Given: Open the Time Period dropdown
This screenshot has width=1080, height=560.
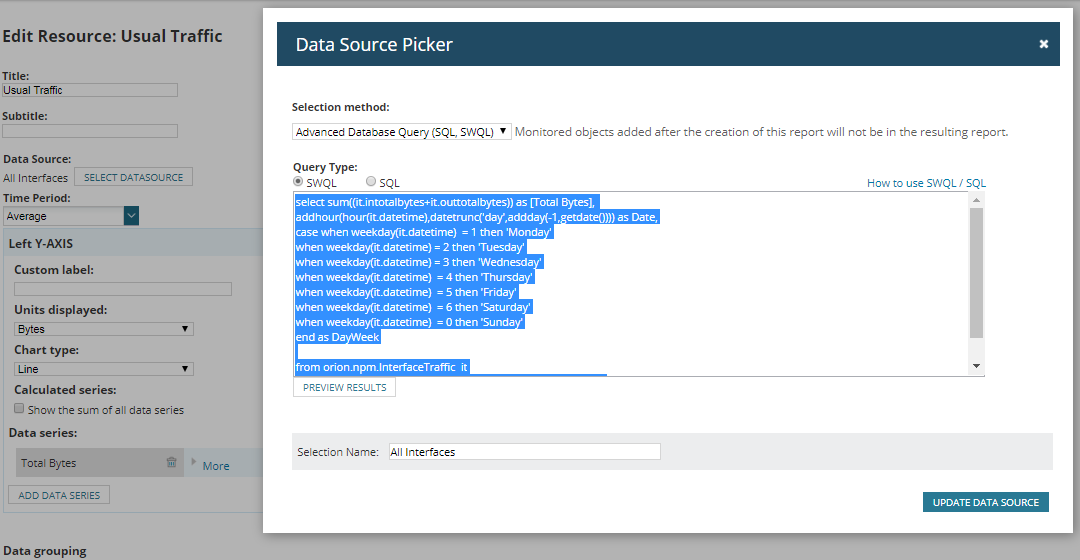Looking at the screenshot, I should (71, 216).
